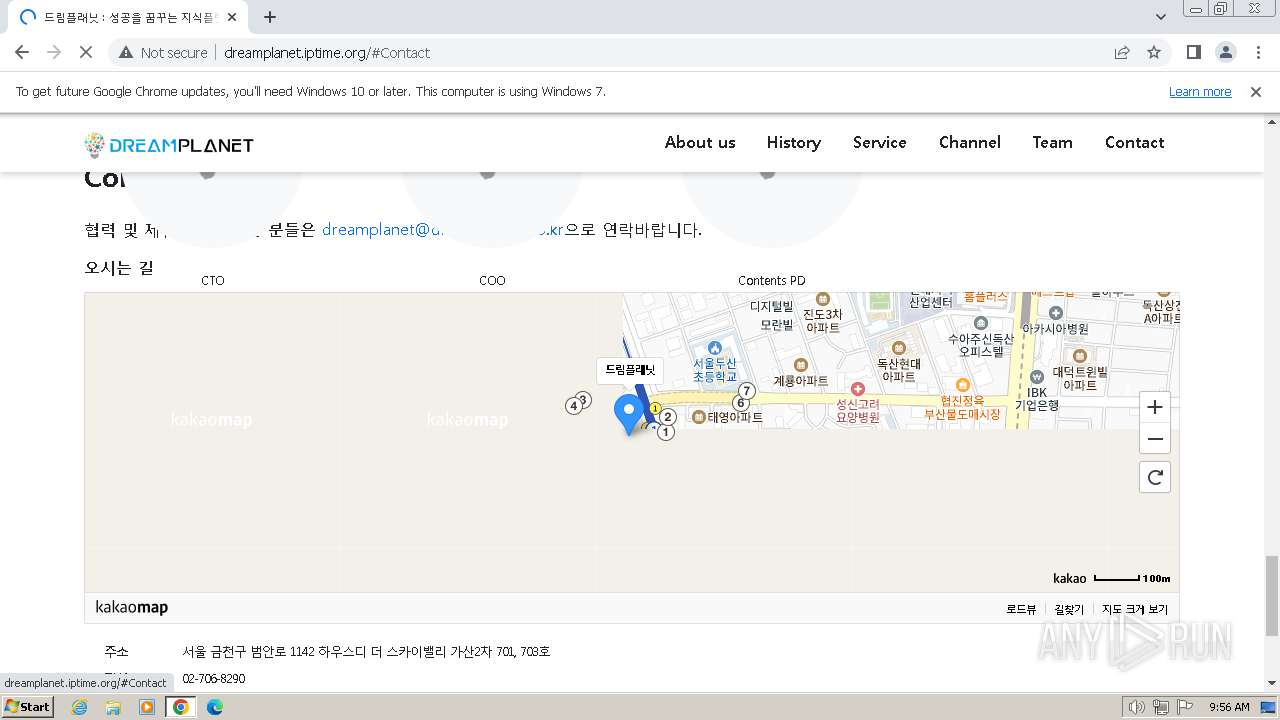Click the Dreamplanet logo
Screen dimensions: 1280x720
click(x=169, y=145)
